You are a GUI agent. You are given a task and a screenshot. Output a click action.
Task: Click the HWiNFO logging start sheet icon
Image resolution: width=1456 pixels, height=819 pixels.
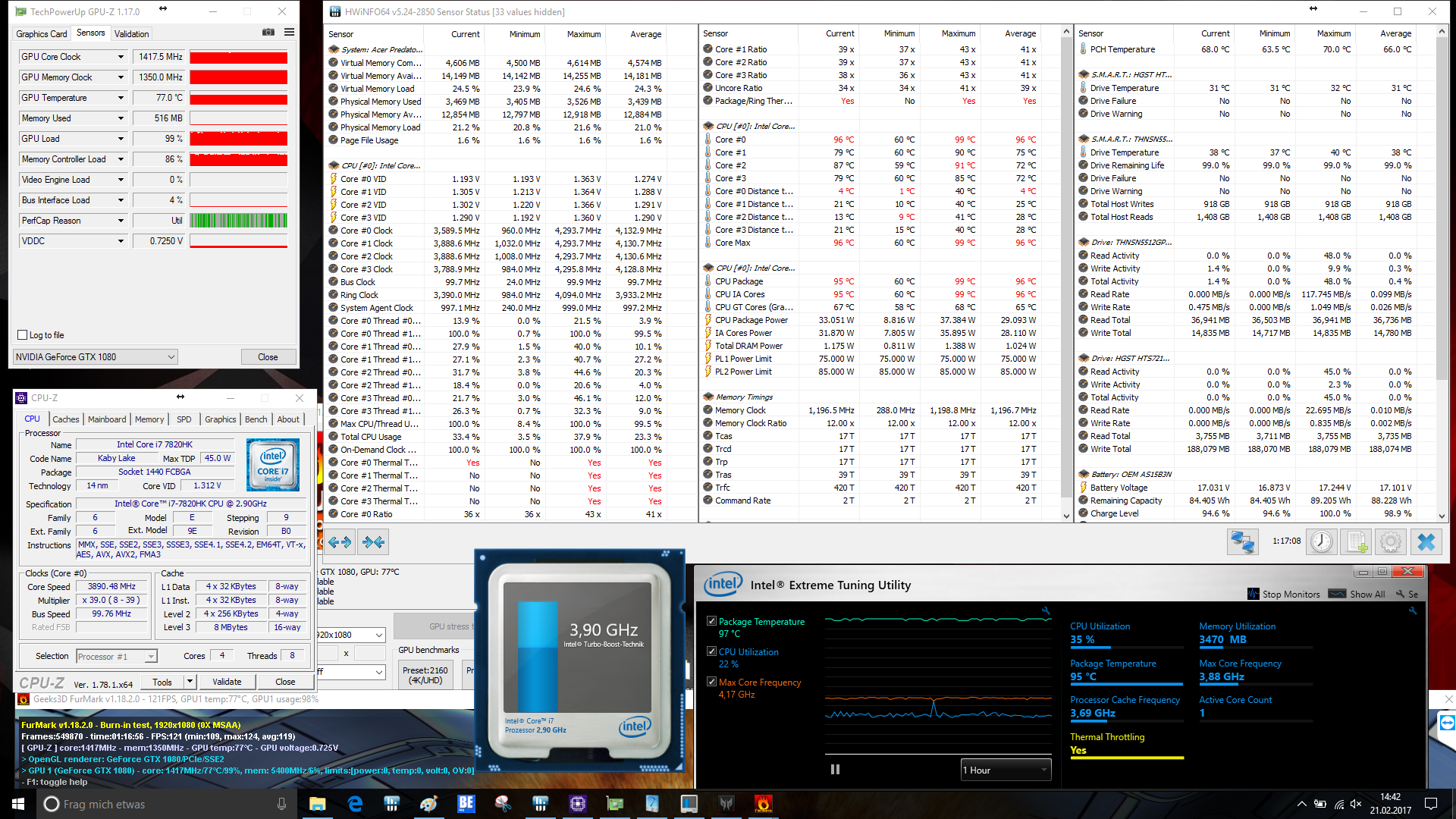click(x=1356, y=541)
